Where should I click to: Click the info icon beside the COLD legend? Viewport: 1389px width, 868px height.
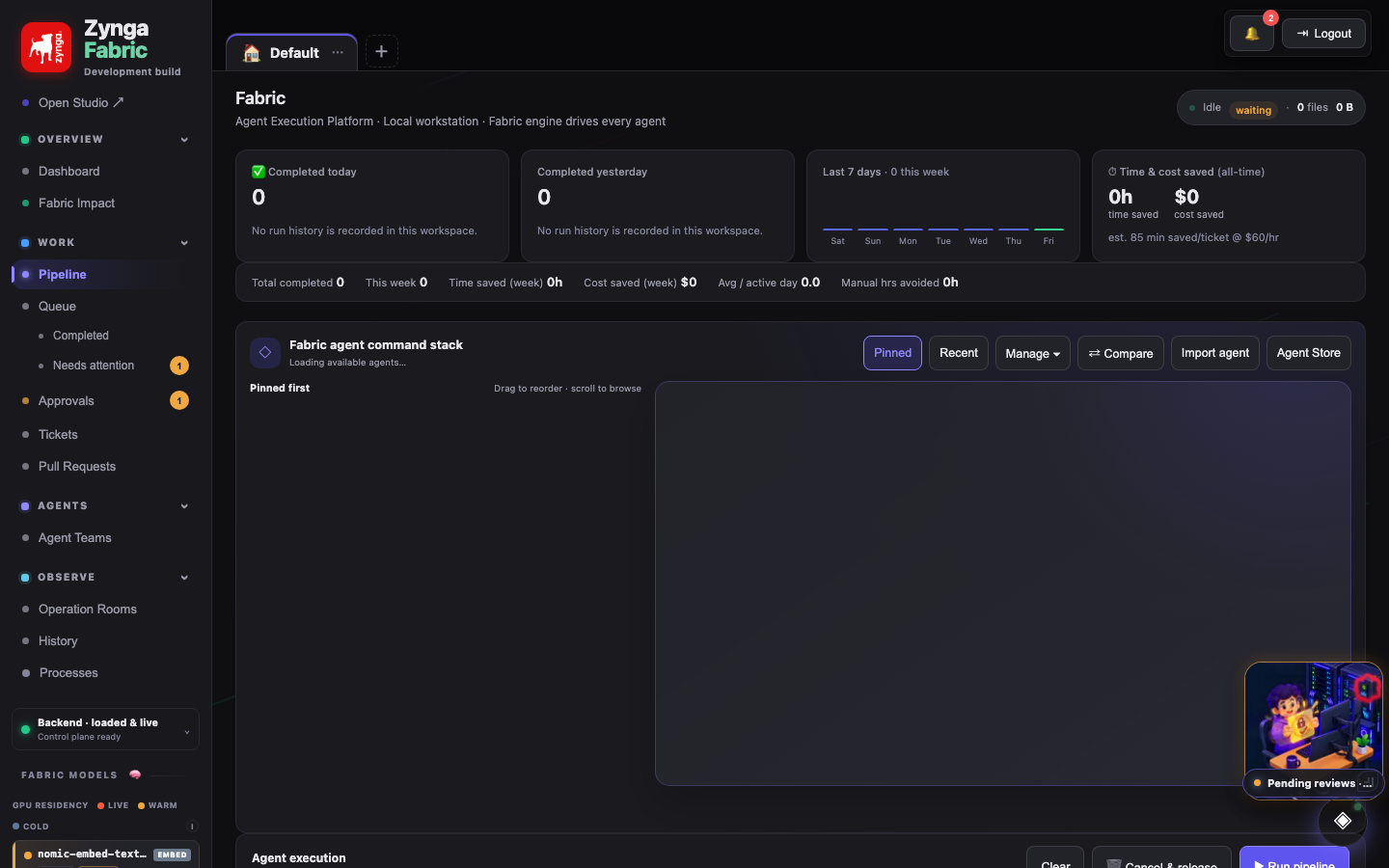192,827
